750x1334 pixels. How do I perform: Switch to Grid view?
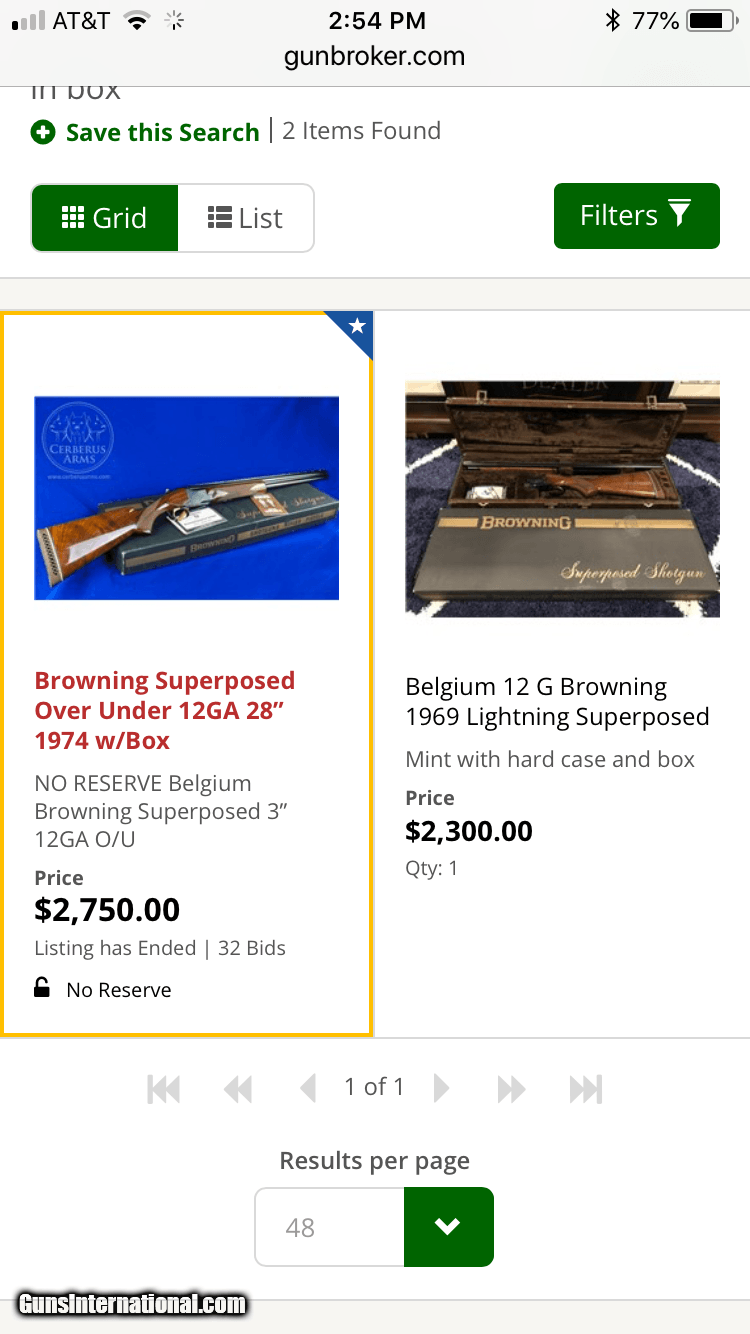coord(105,218)
